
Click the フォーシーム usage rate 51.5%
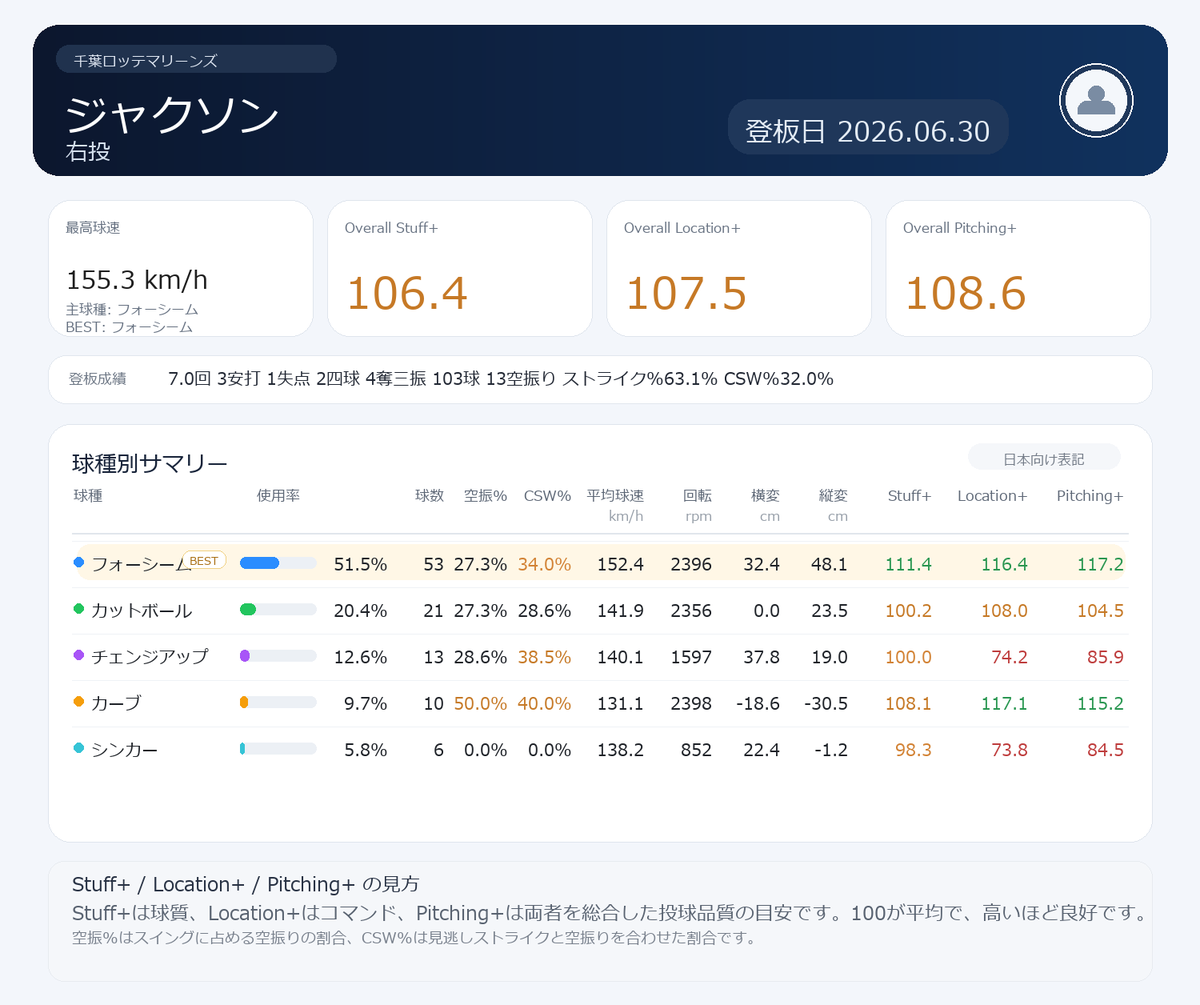point(360,564)
